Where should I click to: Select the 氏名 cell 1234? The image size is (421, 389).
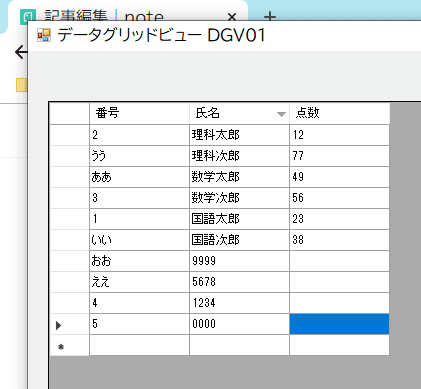[239, 303]
